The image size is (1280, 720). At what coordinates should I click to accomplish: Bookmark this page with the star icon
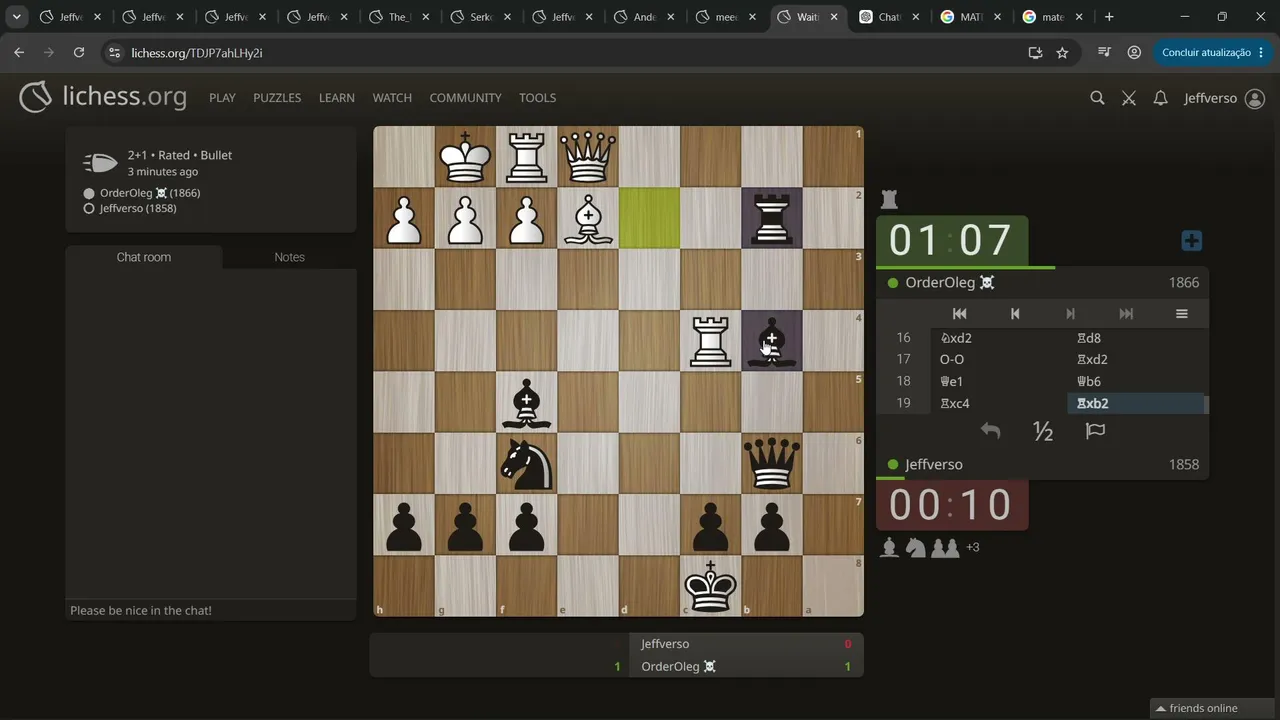(1062, 52)
